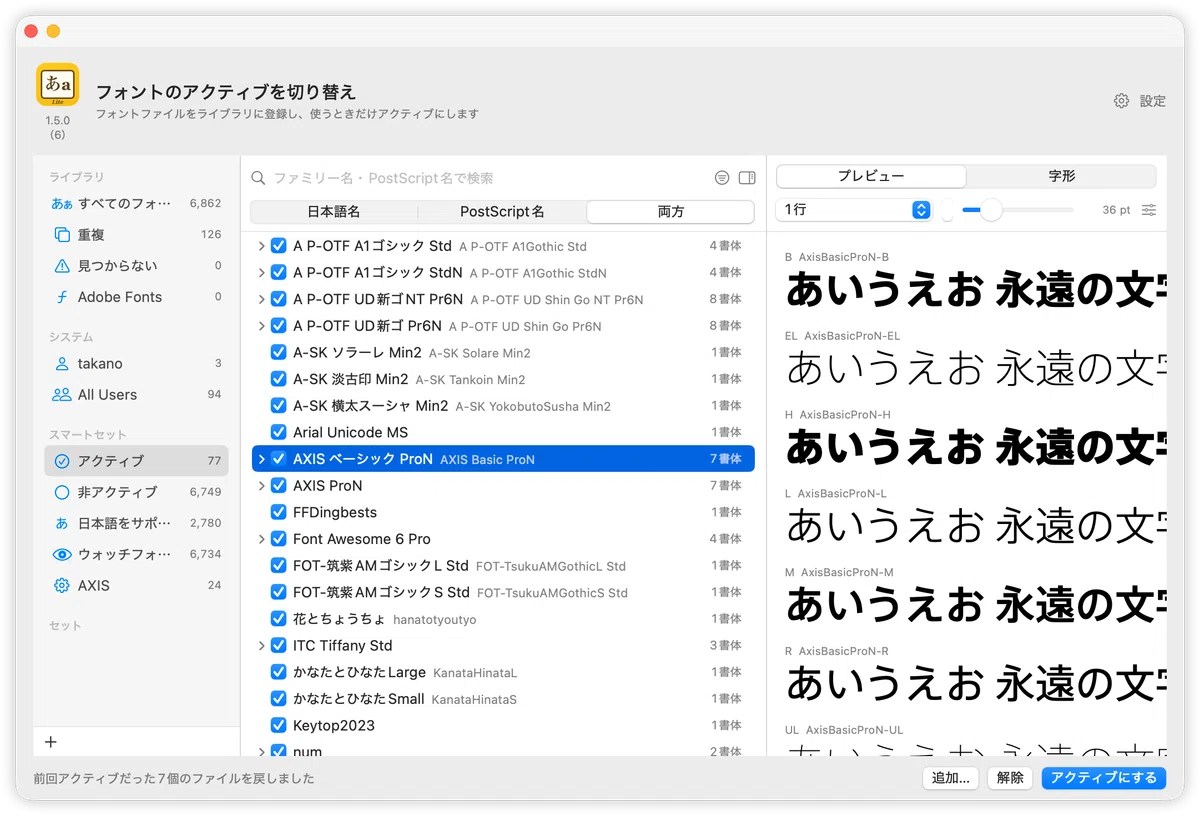The width and height of the screenshot is (1200, 816).
Task: Switch to 字形 tab
Action: click(1062, 176)
